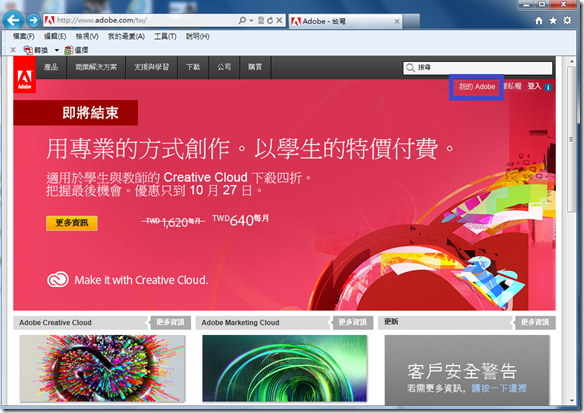584x413 pixels.
Task: Open the browser home icon
Action: pyautogui.click(x=539, y=20)
